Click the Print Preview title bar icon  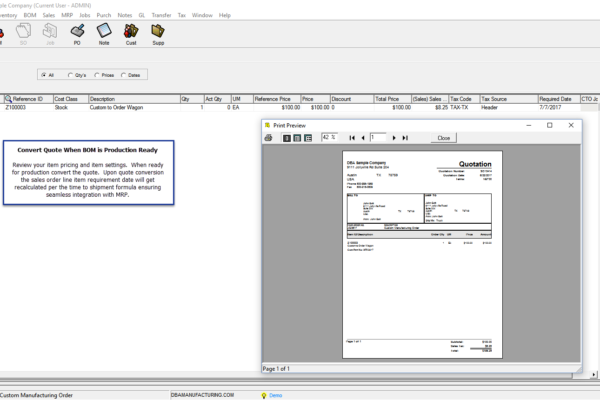click(x=267, y=125)
